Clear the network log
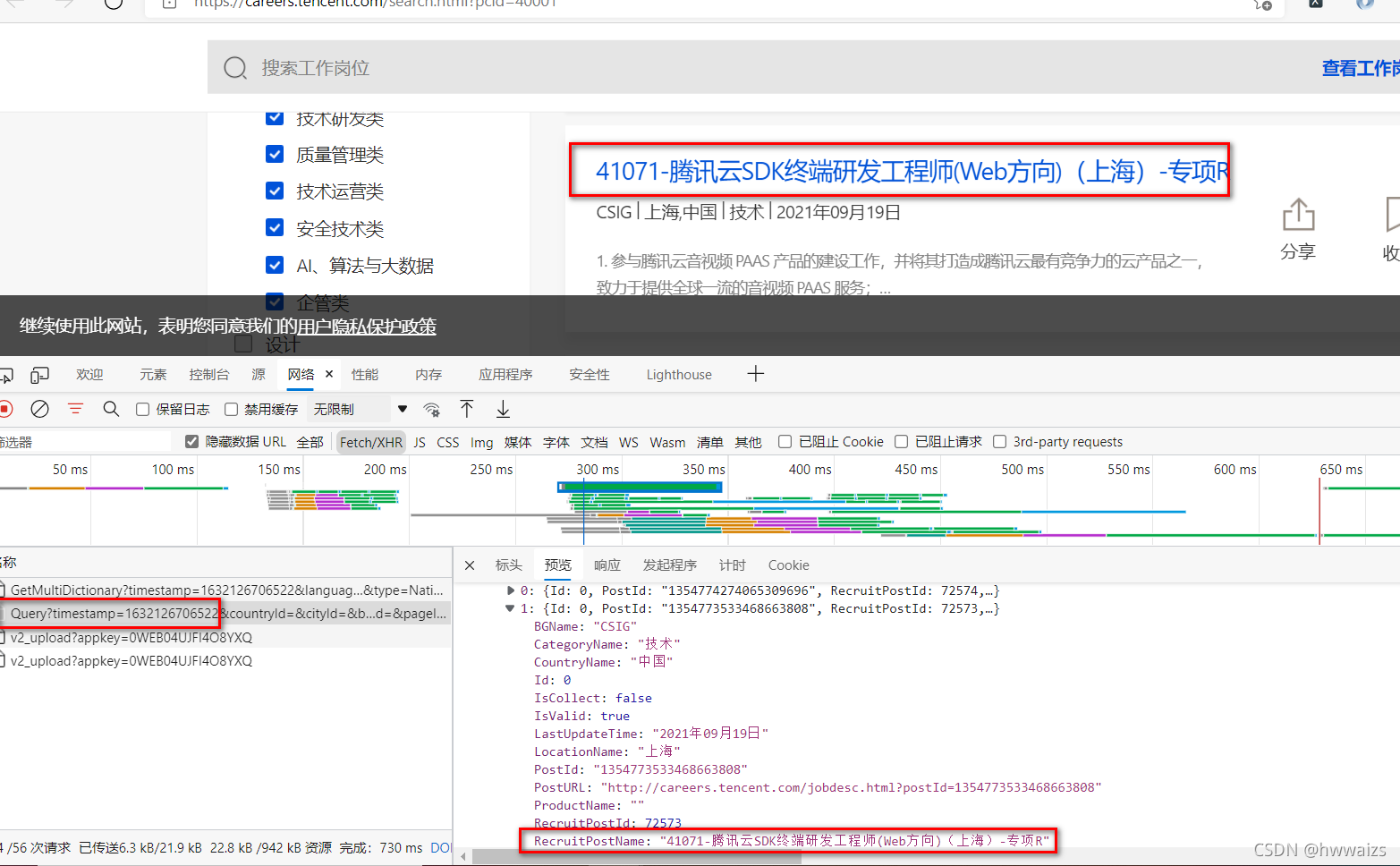Viewport: 1400px width, 866px height. (39, 409)
